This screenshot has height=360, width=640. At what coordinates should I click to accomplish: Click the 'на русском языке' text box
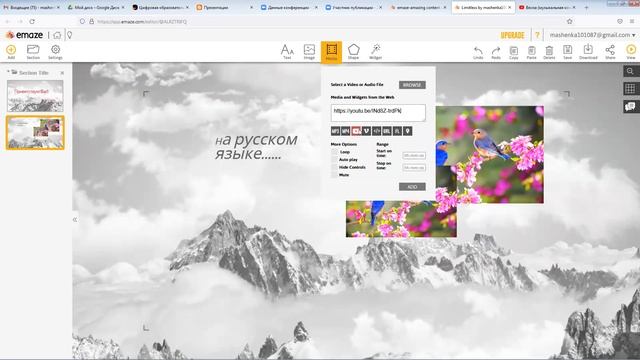[256, 146]
